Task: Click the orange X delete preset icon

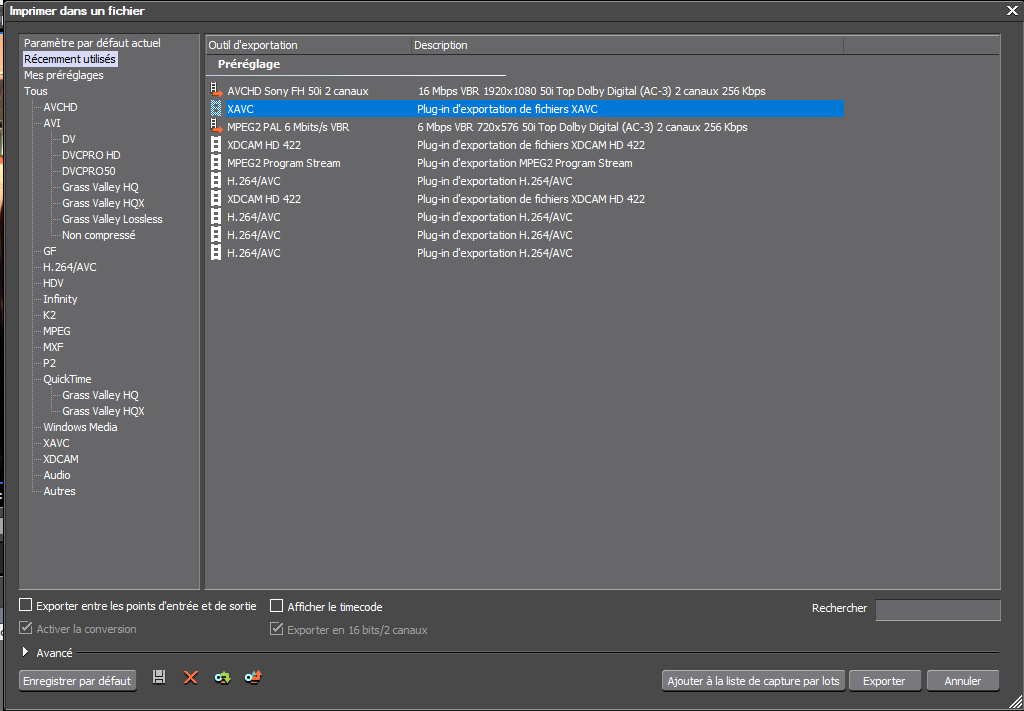Action: click(190, 678)
